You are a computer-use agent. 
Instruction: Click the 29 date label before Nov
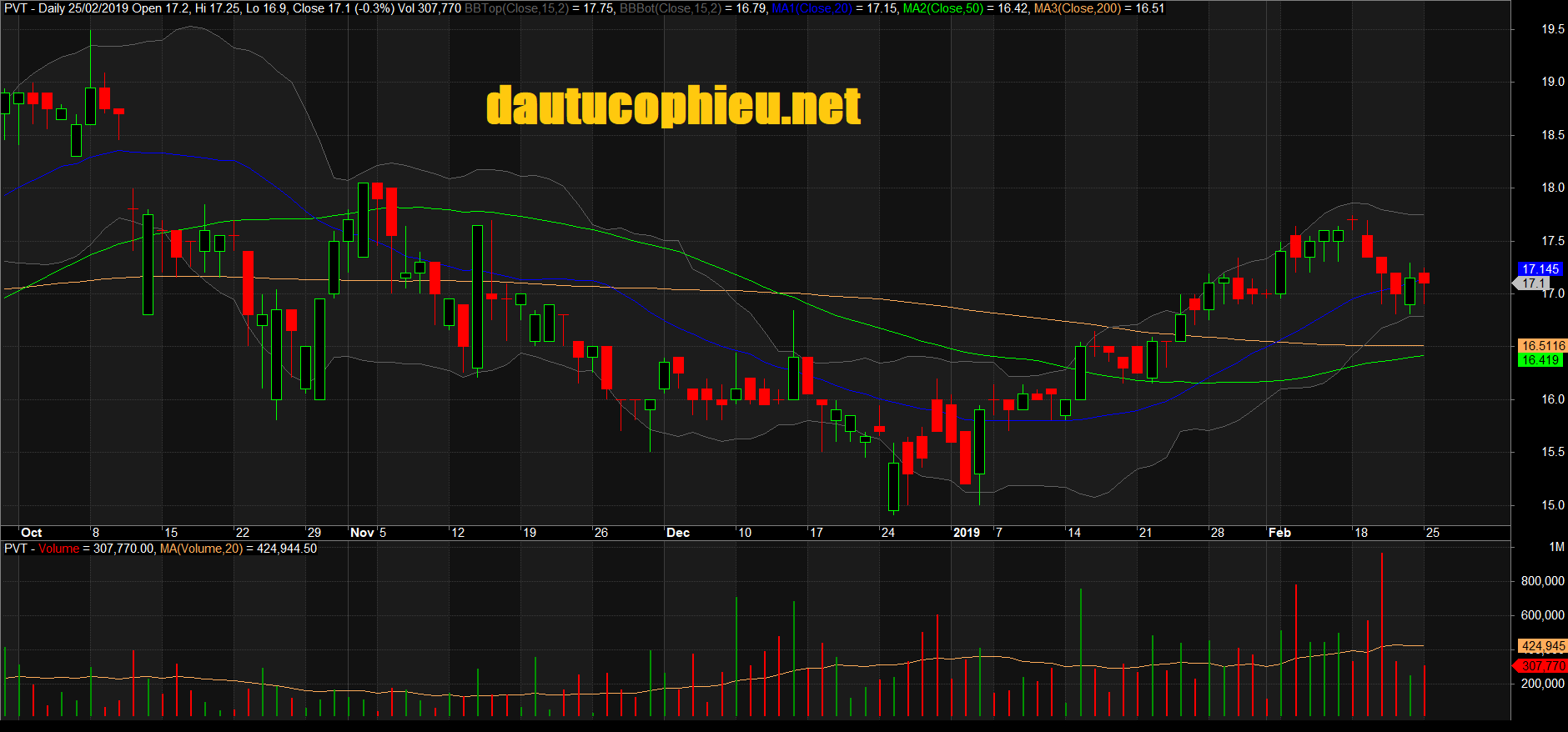coord(314,533)
